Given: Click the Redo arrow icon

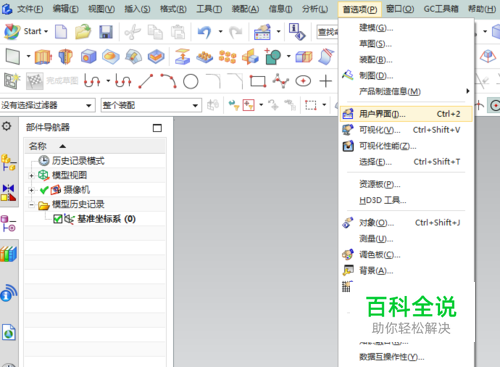Looking at the screenshot, I should pyautogui.click(x=236, y=32).
